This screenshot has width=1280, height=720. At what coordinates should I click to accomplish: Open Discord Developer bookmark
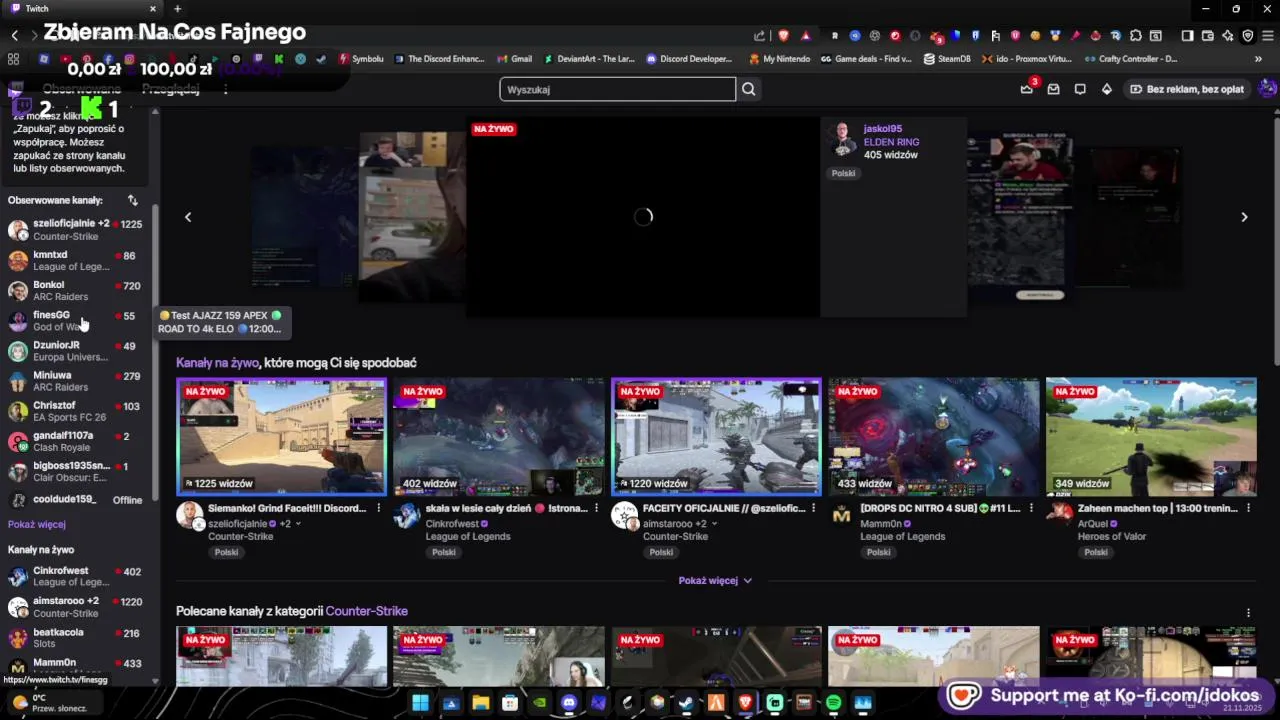tap(690, 59)
